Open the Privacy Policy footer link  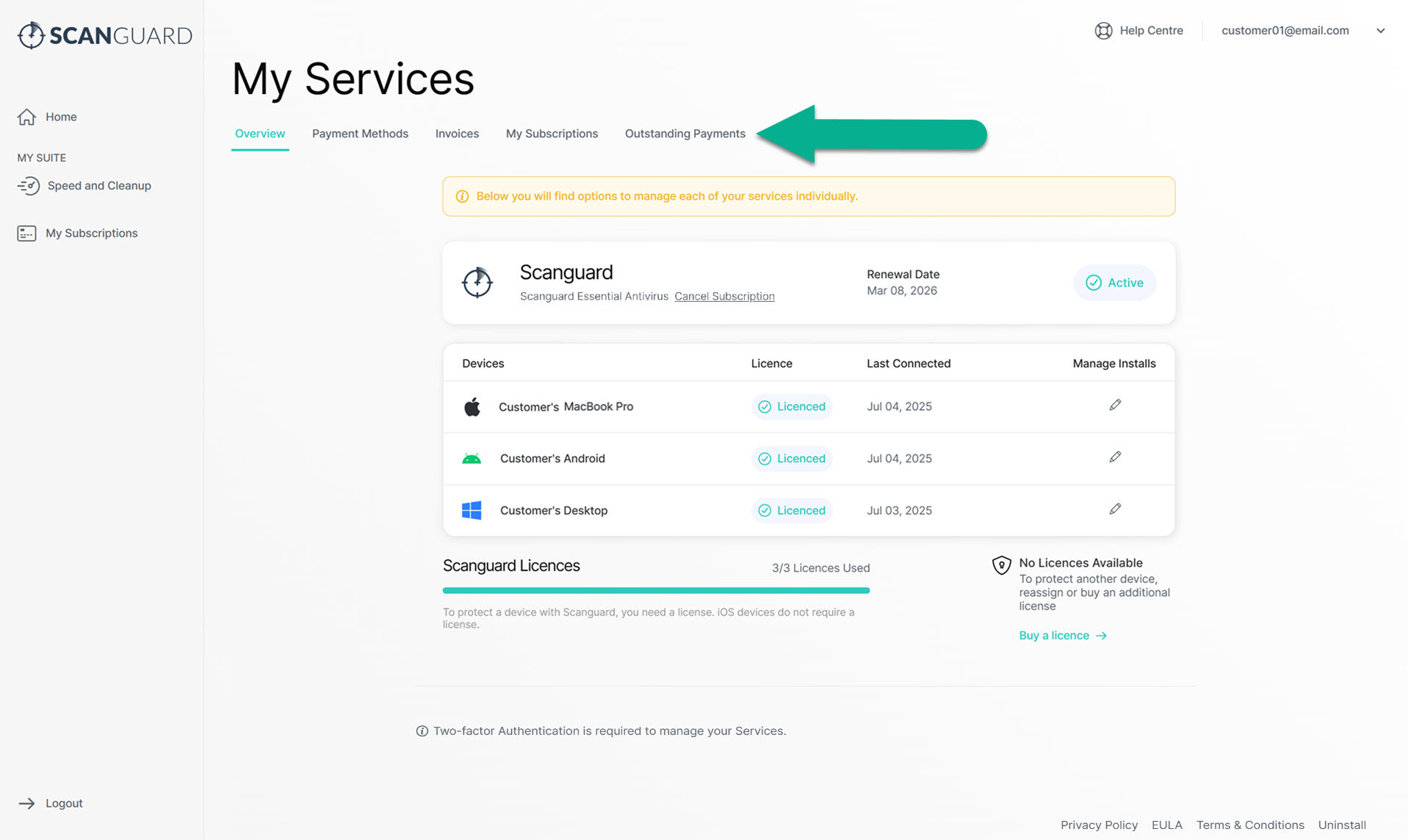coord(1099,825)
